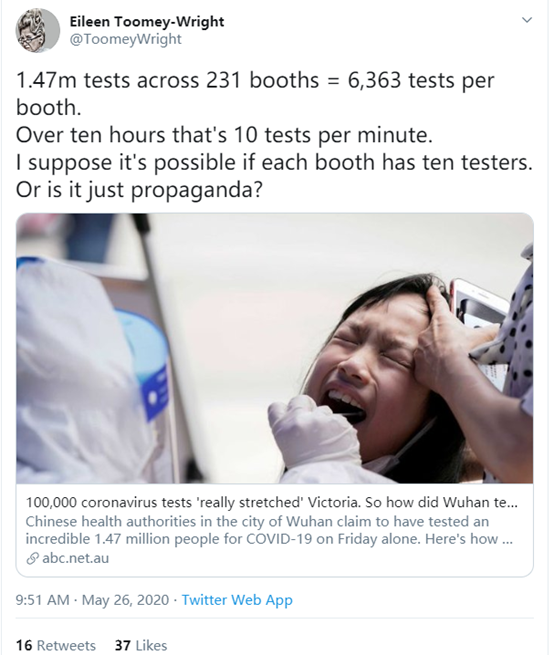Click the line 'Or is it just propaganda?'

pyautogui.click(x=140, y=190)
